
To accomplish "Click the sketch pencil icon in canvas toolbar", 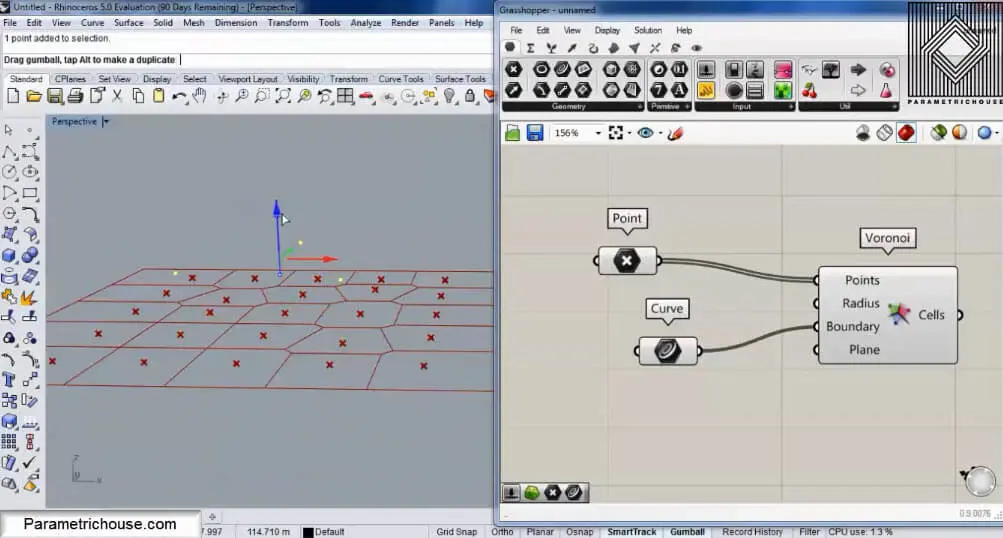I will pos(675,133).
